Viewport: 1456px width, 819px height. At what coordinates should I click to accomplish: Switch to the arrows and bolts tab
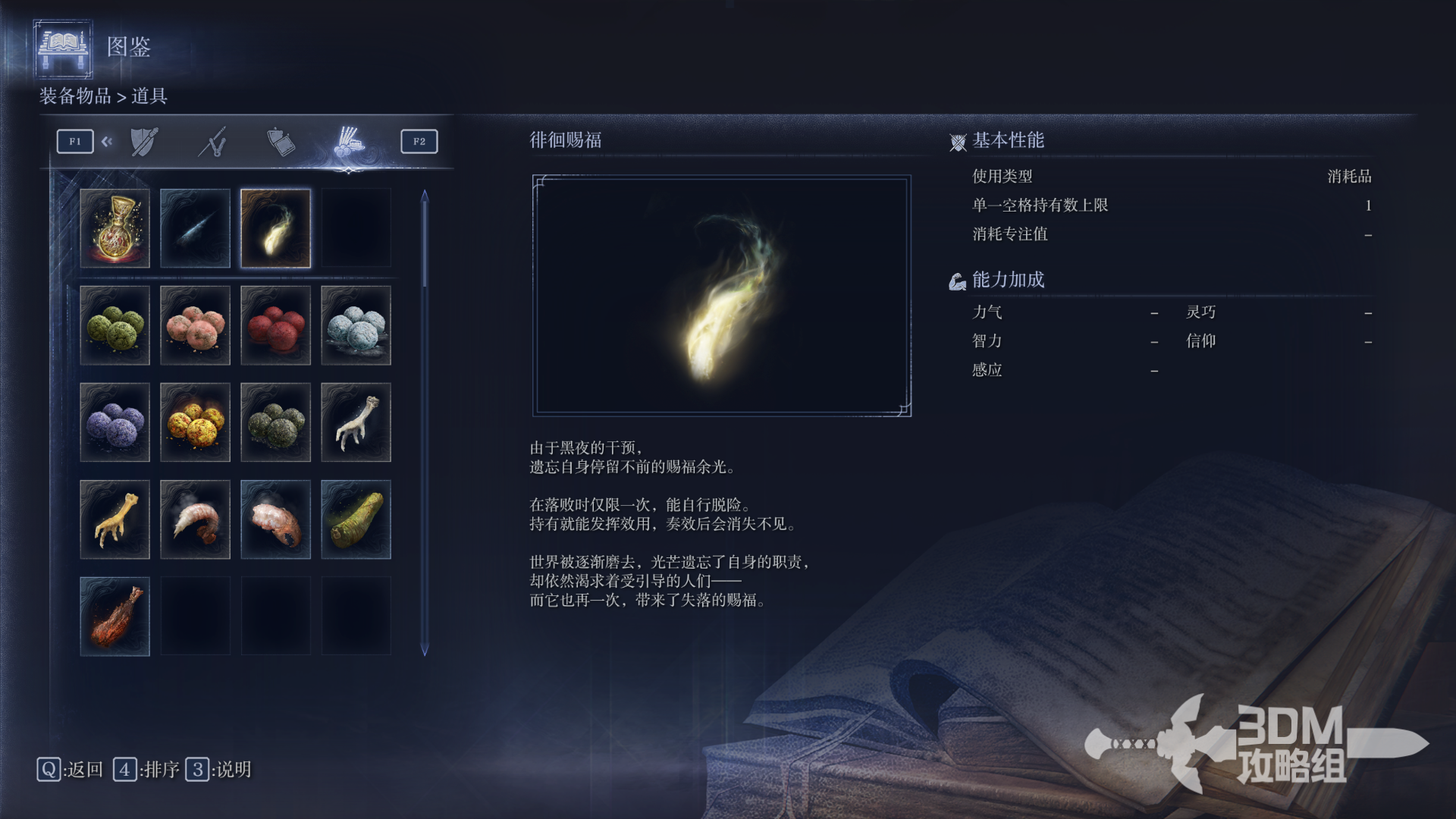212,142
